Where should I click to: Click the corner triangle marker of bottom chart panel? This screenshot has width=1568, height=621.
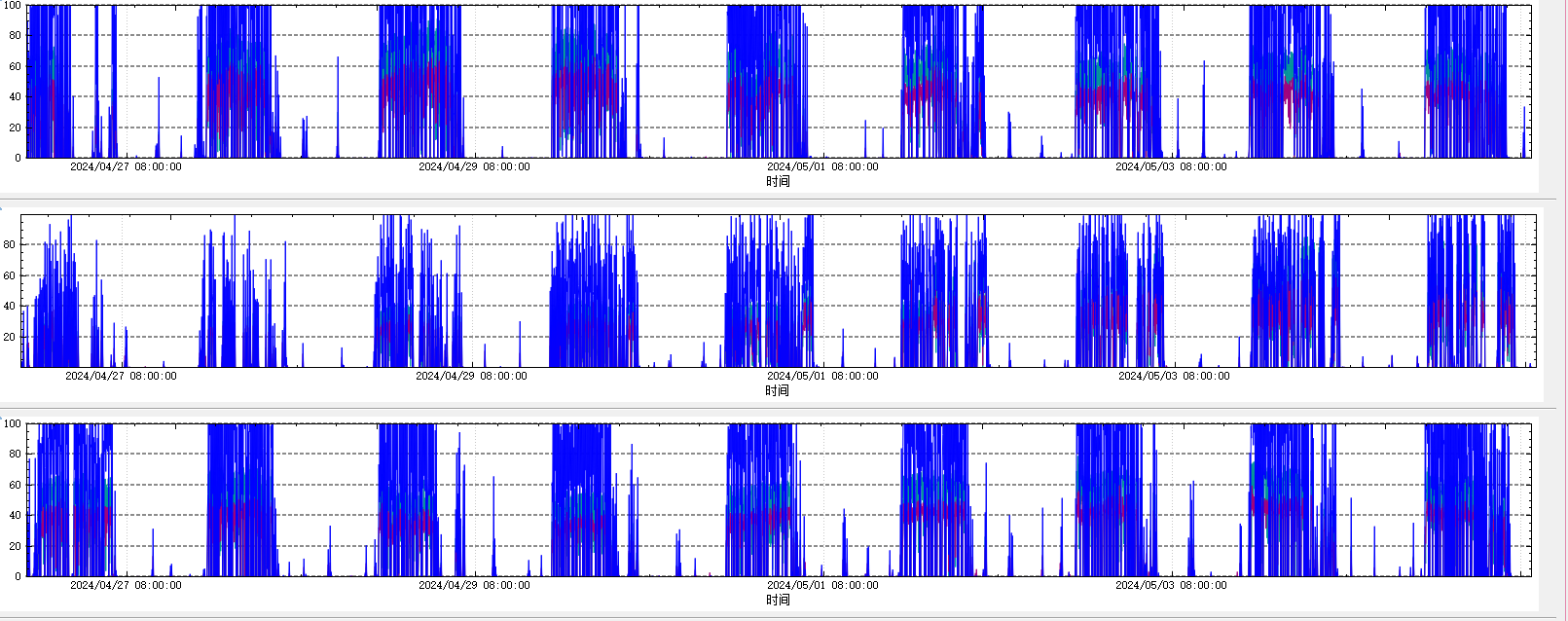(x=3, y=417)
